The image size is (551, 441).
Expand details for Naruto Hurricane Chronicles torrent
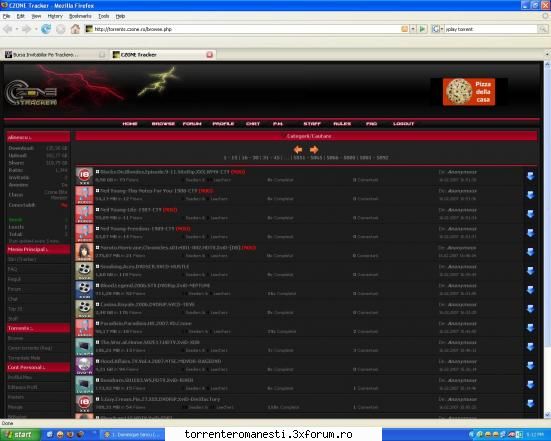pos(97,248)
